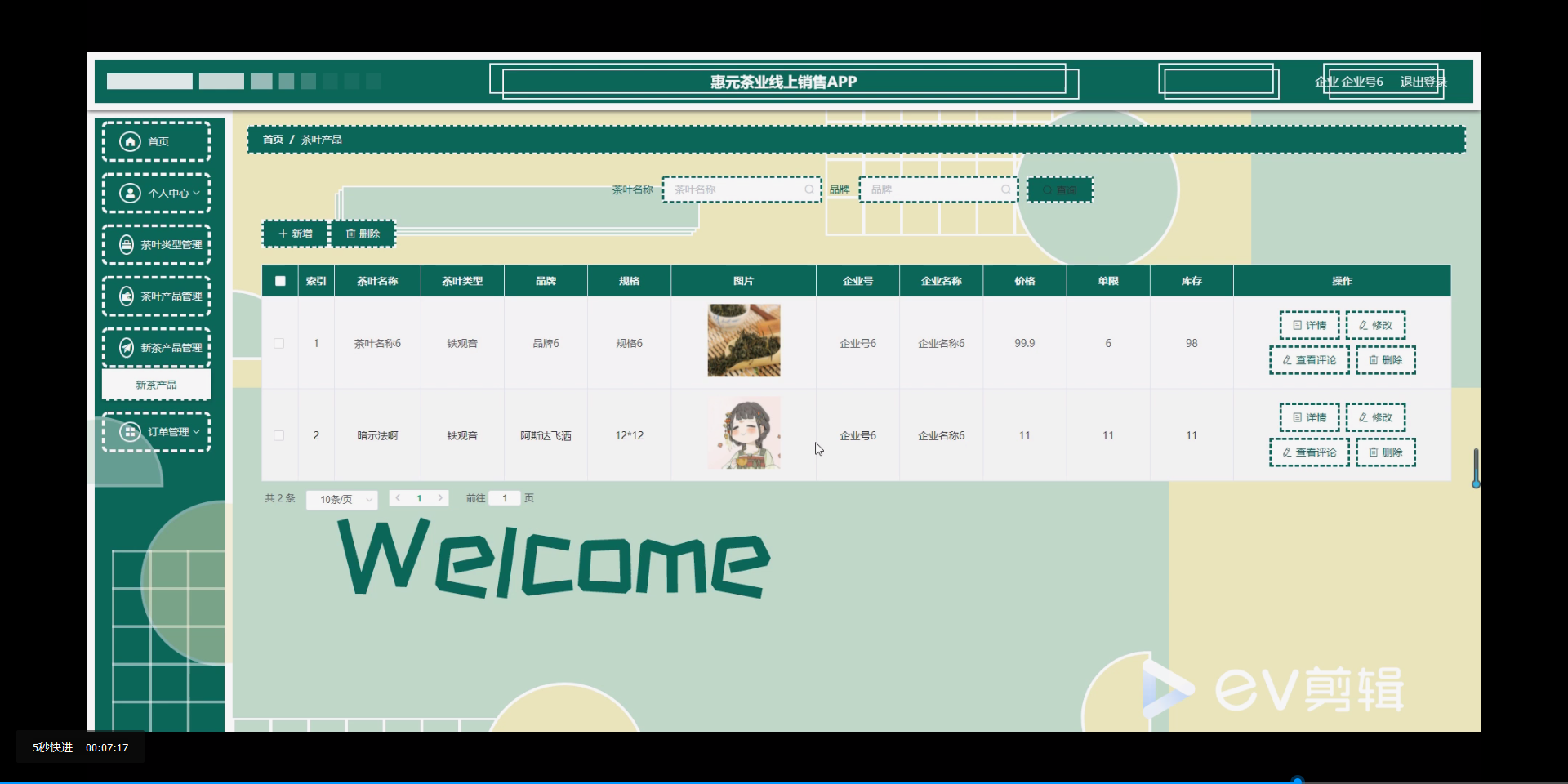Click 查看评论 for row 暗示法啊
1568x784 pixels.
(x=1309, y=452)
